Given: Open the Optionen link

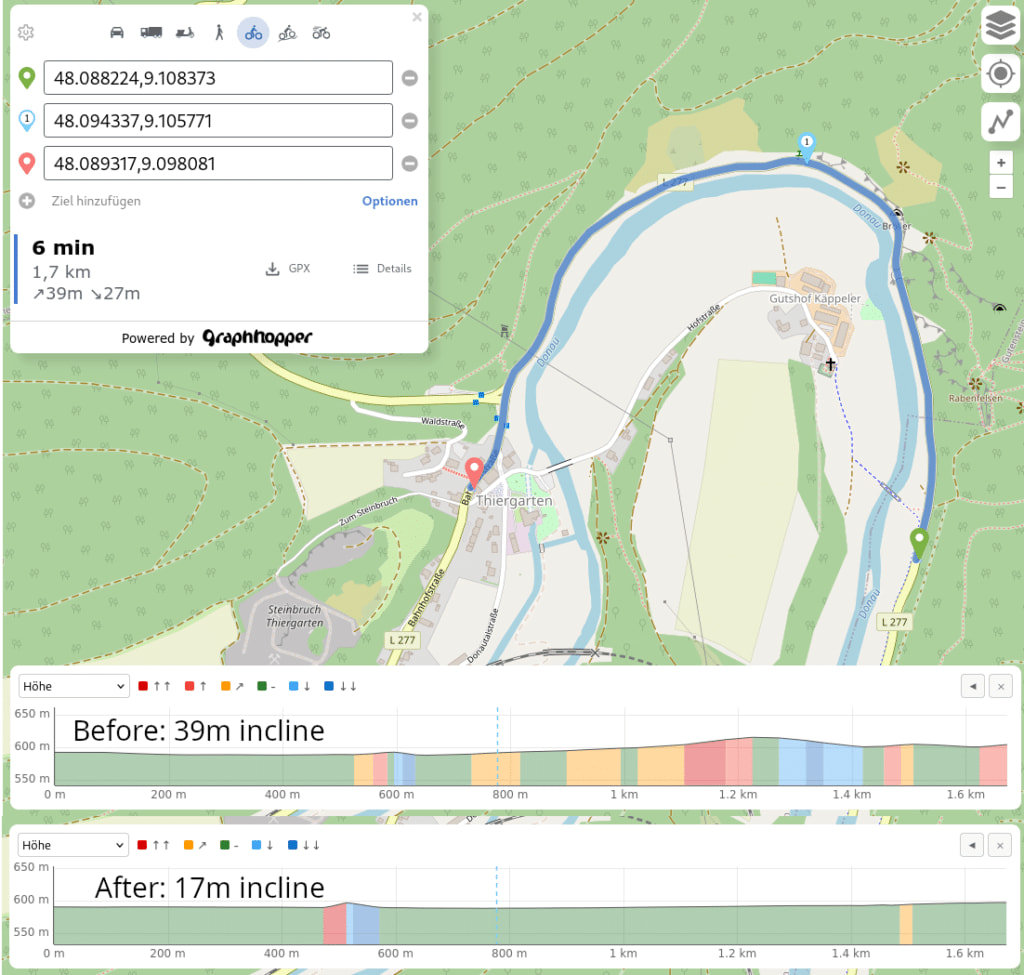Looking at the screenshot, I should tap(389, 201).
